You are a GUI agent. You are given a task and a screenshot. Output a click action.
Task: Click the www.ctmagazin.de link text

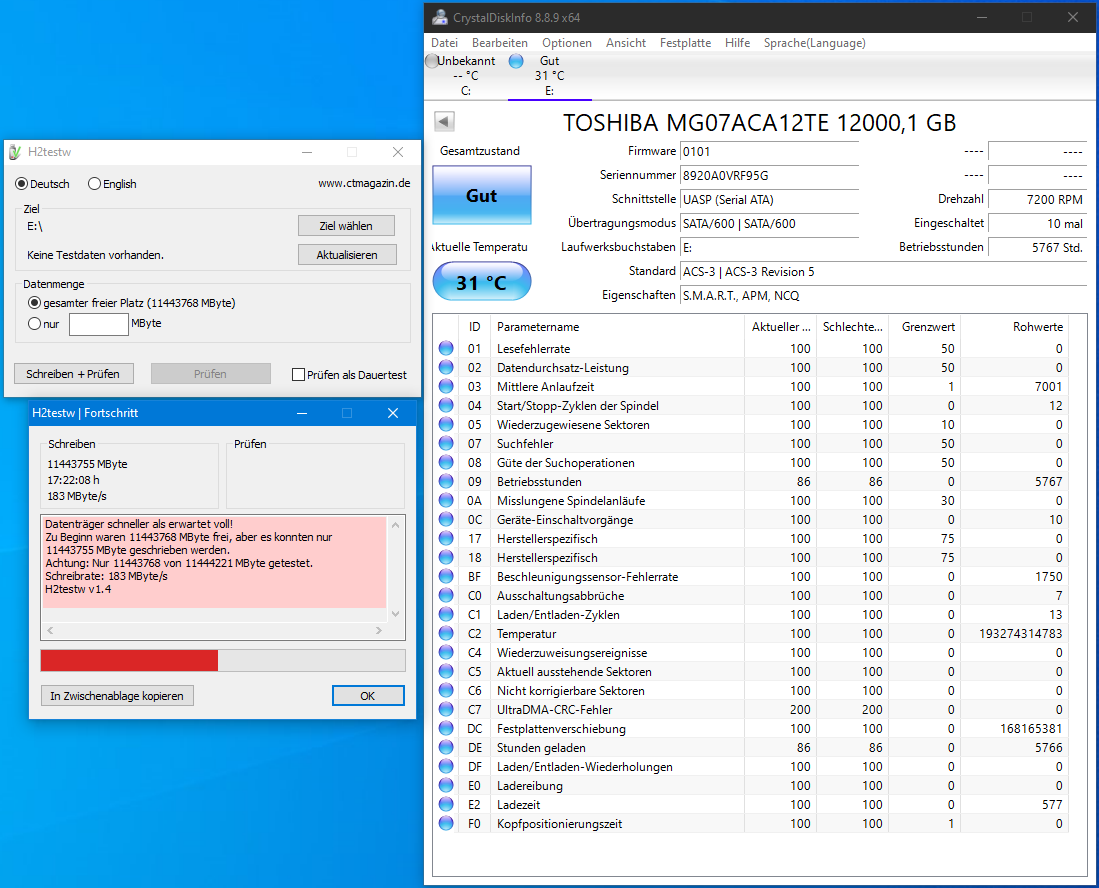(364, 183)
